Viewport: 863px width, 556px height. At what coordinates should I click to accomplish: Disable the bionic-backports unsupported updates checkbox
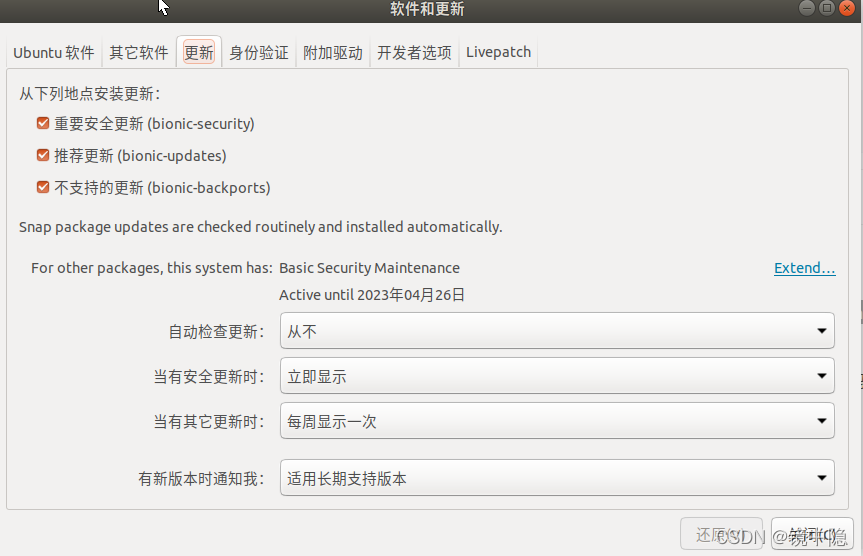point(43,187)
